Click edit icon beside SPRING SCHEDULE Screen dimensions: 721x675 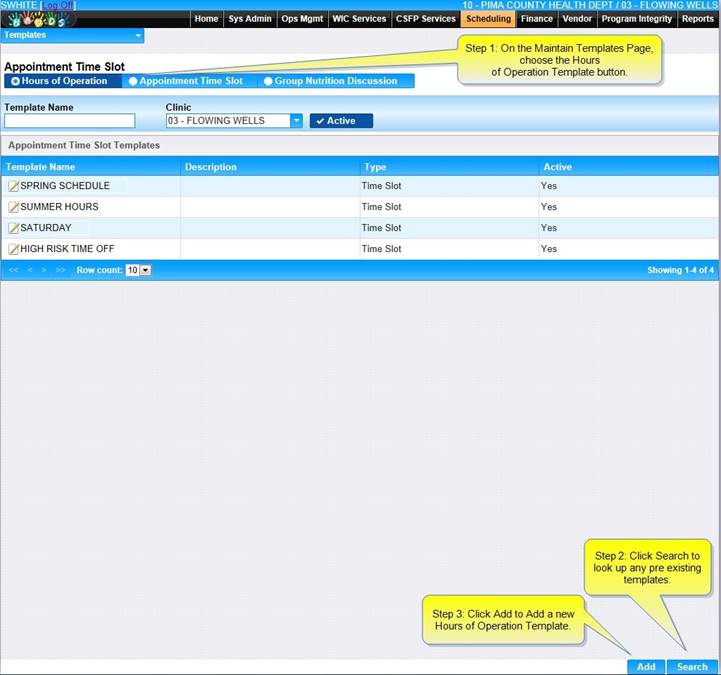click(x=13, y=186)
